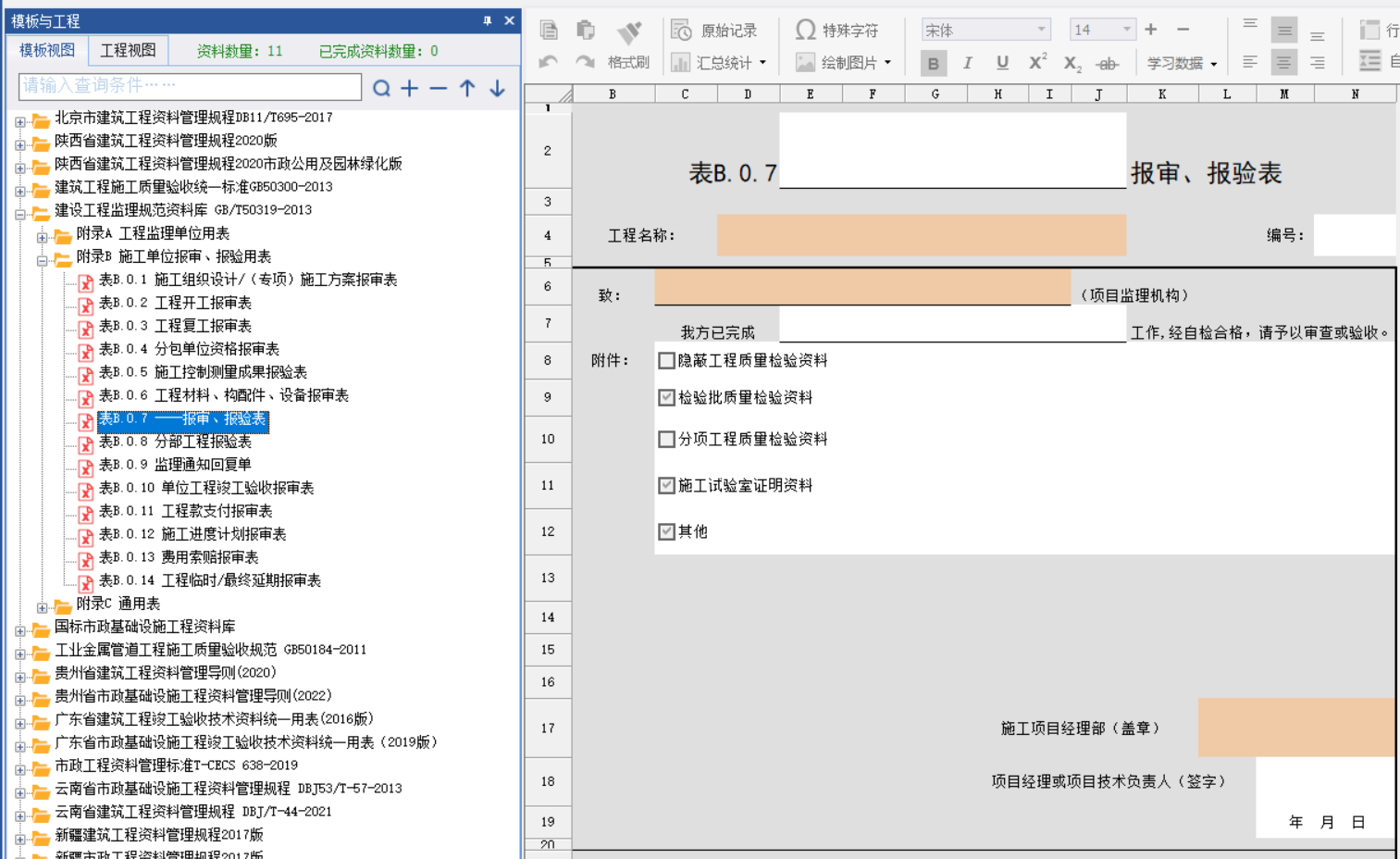
Task: Align text to middle vertically
Action: click(x=1284, y=31)
